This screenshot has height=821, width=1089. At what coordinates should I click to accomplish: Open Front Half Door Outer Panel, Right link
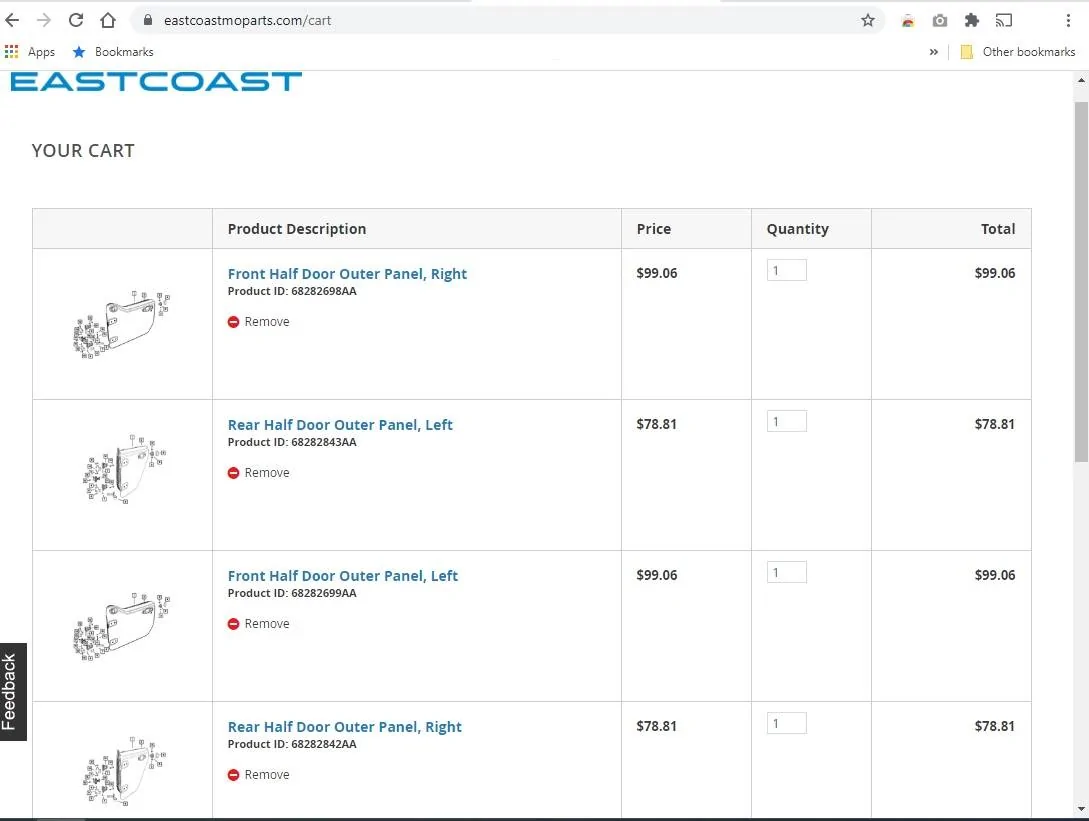(x=347, y=274)
